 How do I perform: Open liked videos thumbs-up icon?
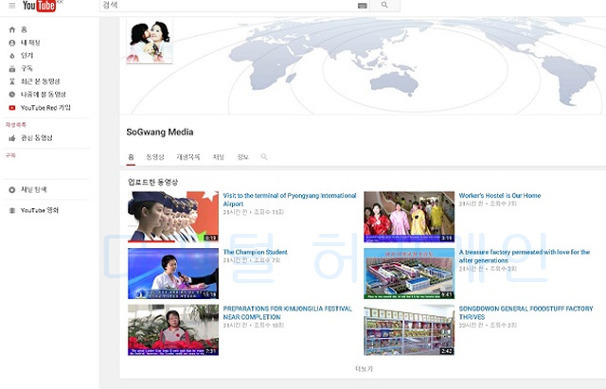[x=12, y=138]
